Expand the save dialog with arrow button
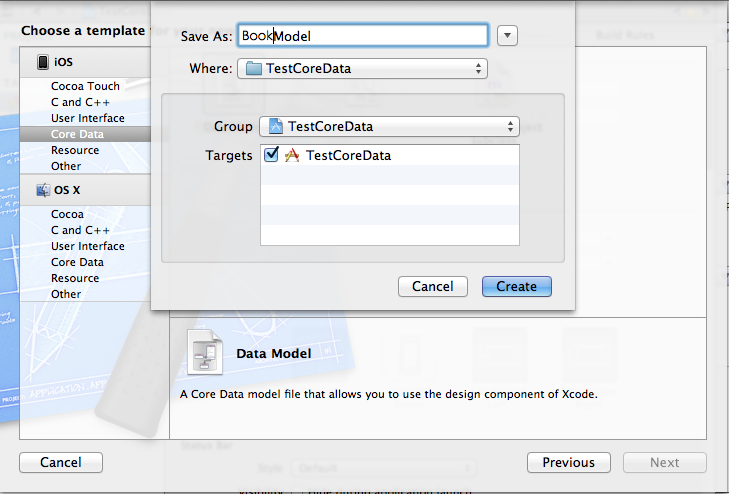The width and height of the screenshot is (729, 494). pos(507,35)
